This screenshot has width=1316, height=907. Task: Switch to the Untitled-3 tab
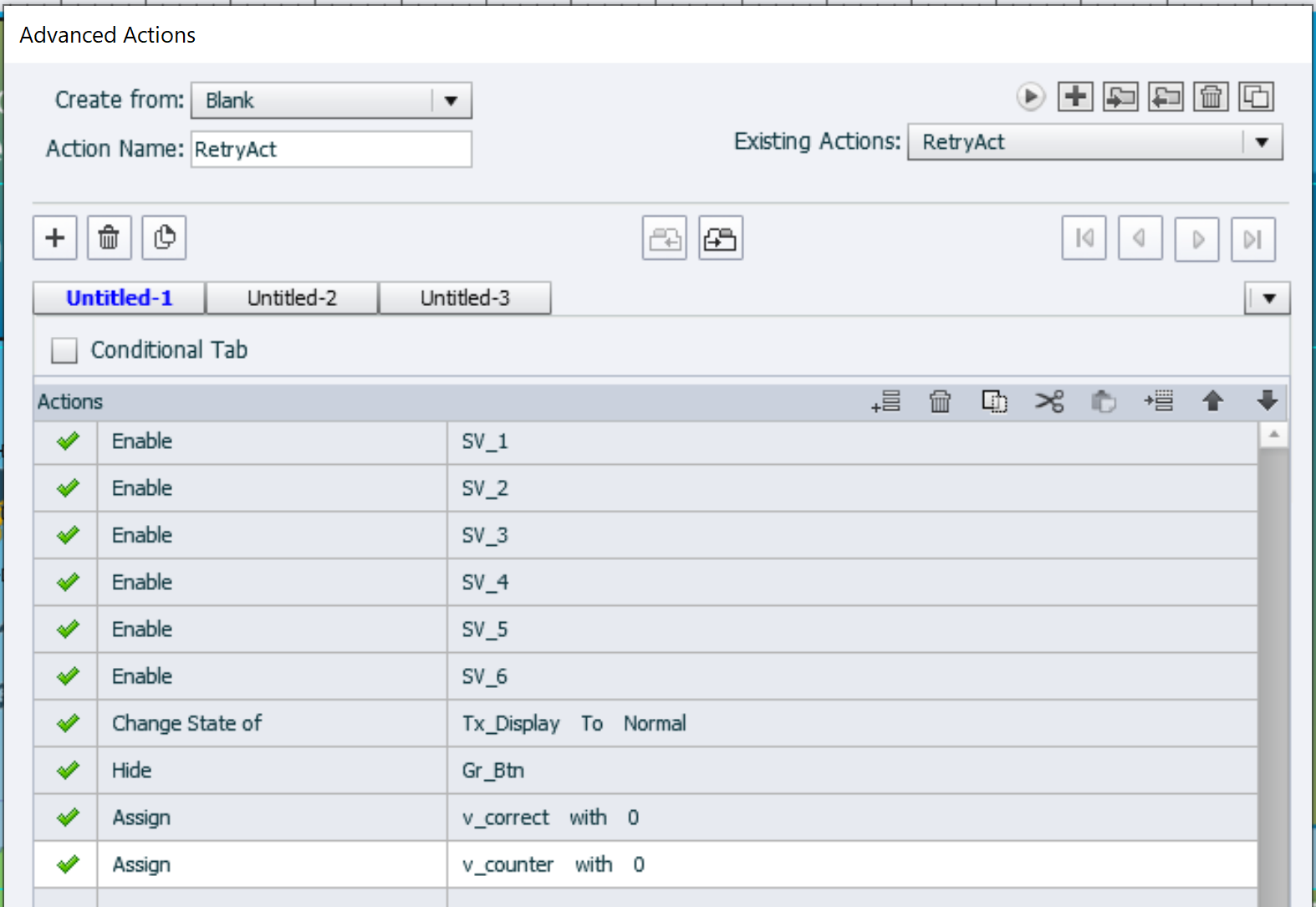click(465, 298)
